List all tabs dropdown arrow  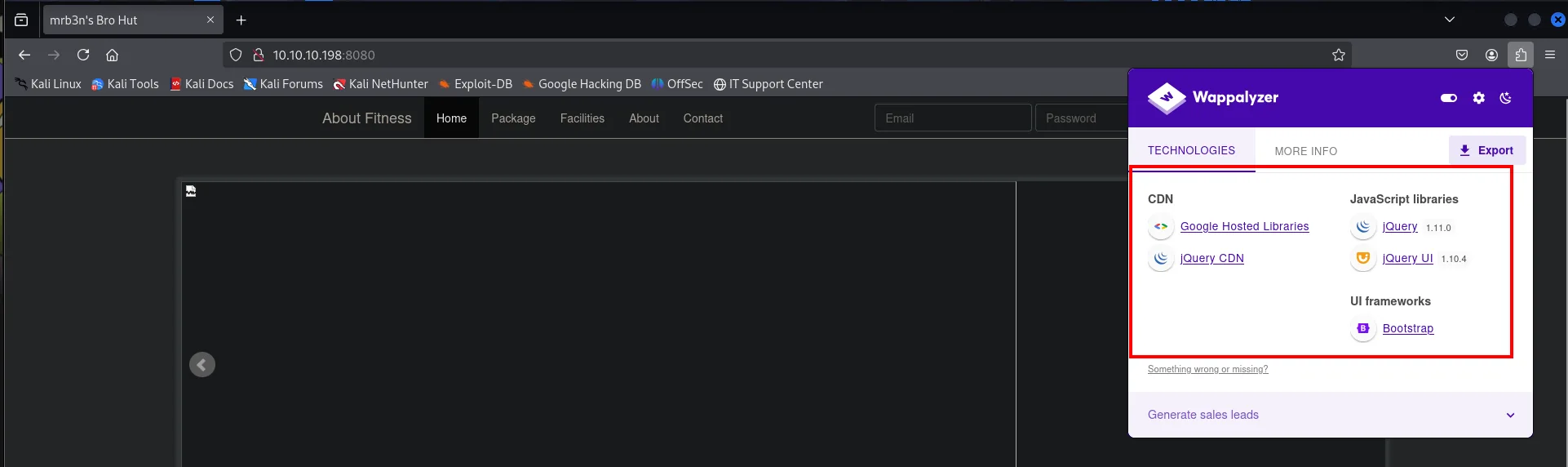[1450, 20]
